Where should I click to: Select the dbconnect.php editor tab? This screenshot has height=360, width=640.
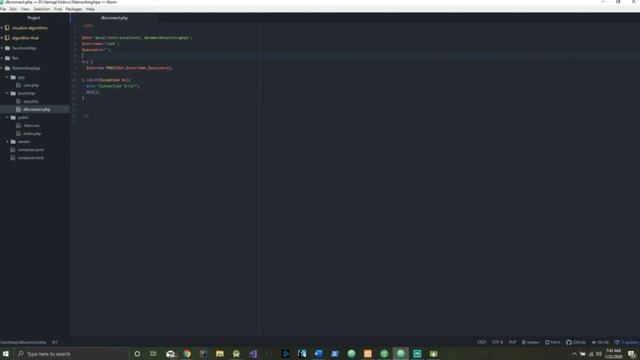point(114,18)
